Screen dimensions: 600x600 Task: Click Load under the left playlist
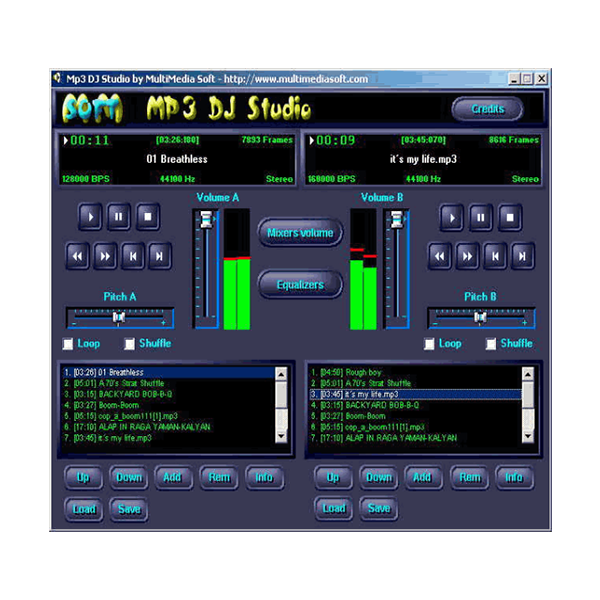click(84, 509)
